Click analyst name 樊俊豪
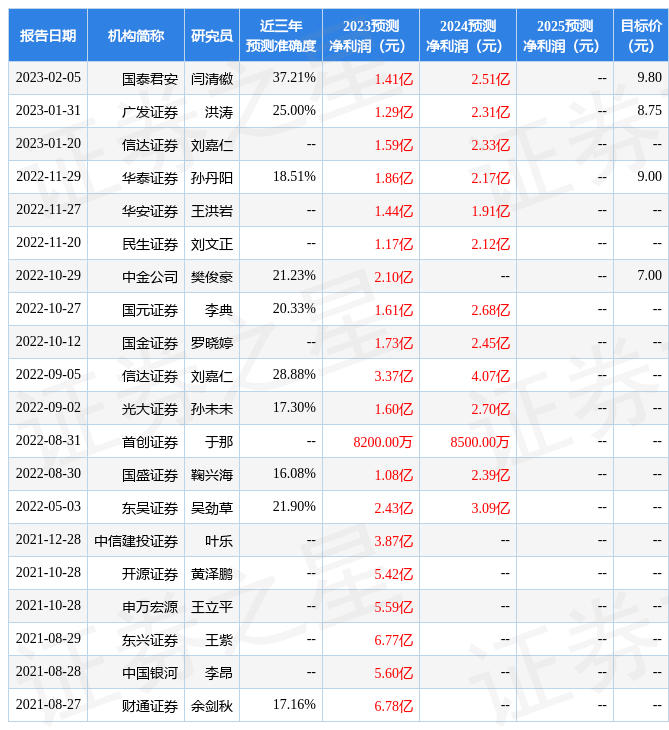 pos(212,276)
